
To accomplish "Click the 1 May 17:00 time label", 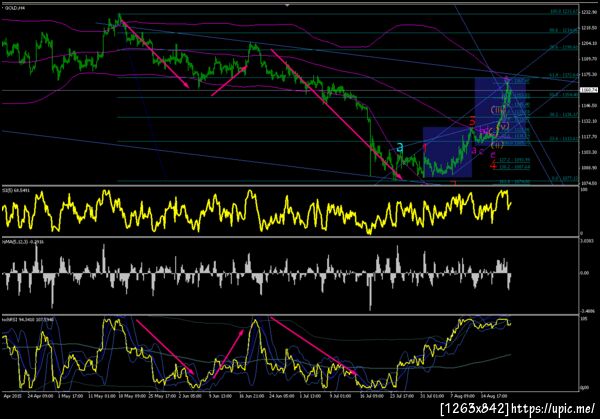I will [x=70, y=396].
